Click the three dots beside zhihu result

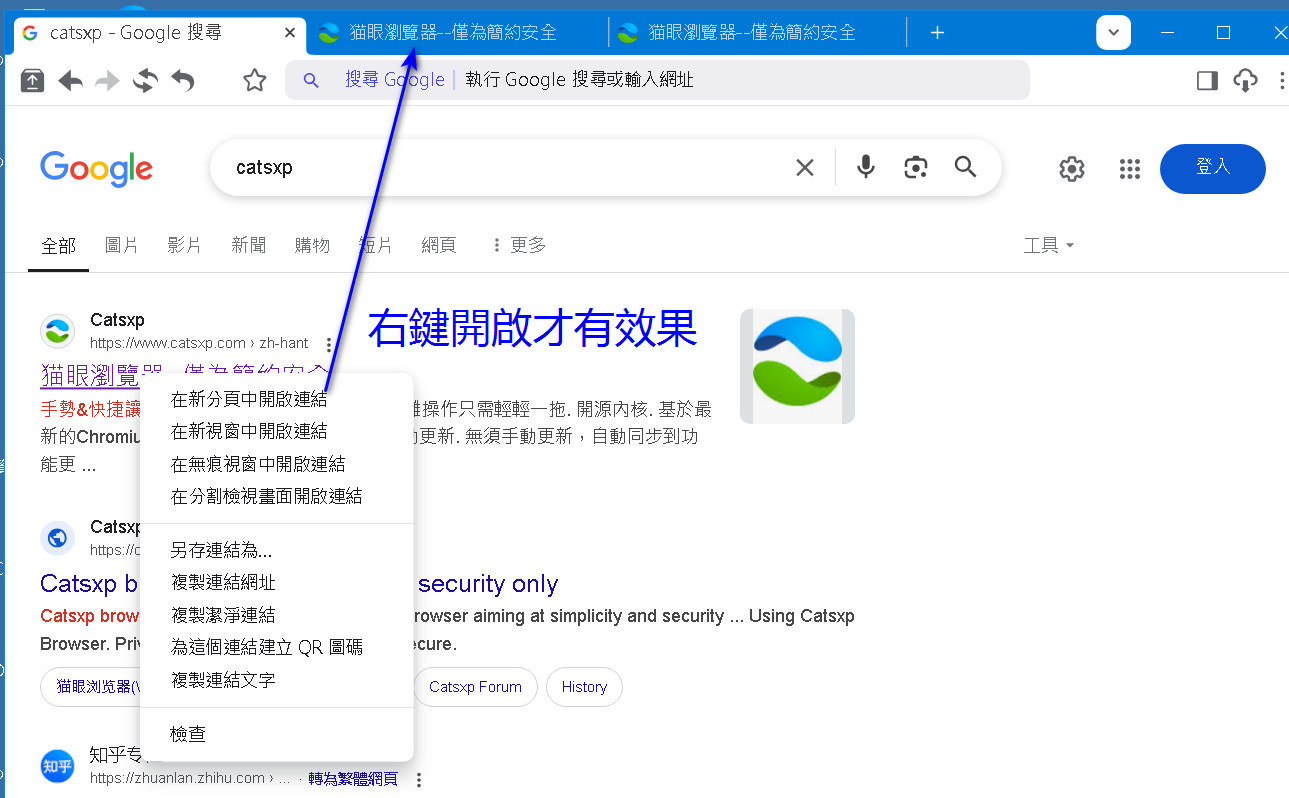pyautogui.click(x=419, y=779)
